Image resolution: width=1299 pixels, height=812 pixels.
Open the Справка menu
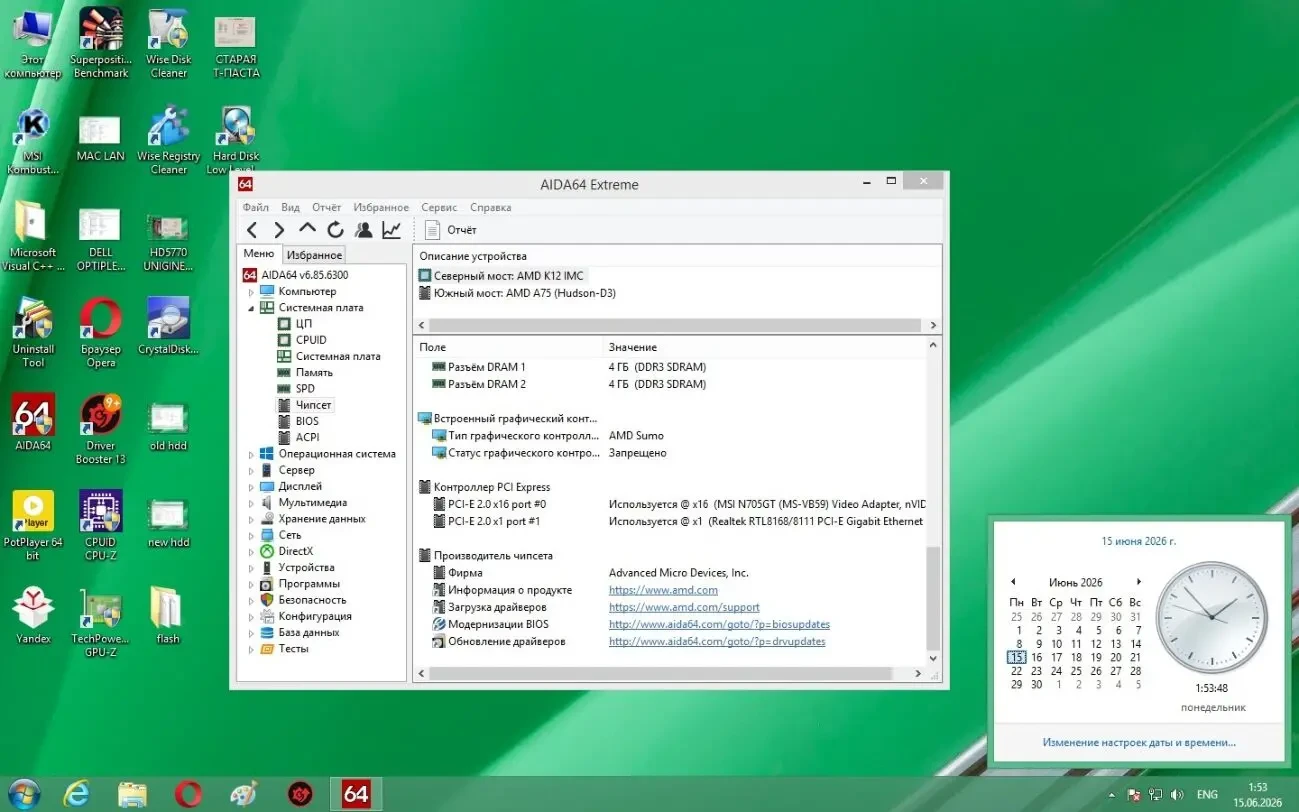point(490,207)
